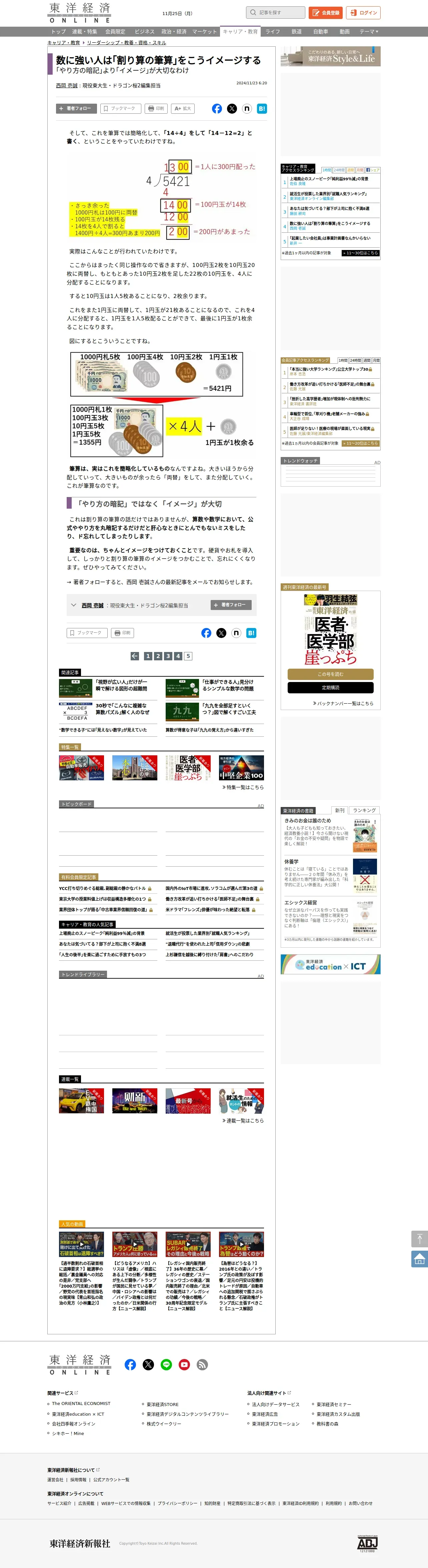Open Facebook page from footer social icons
Screen dimensions: 428x1568
coord(130,1364)
